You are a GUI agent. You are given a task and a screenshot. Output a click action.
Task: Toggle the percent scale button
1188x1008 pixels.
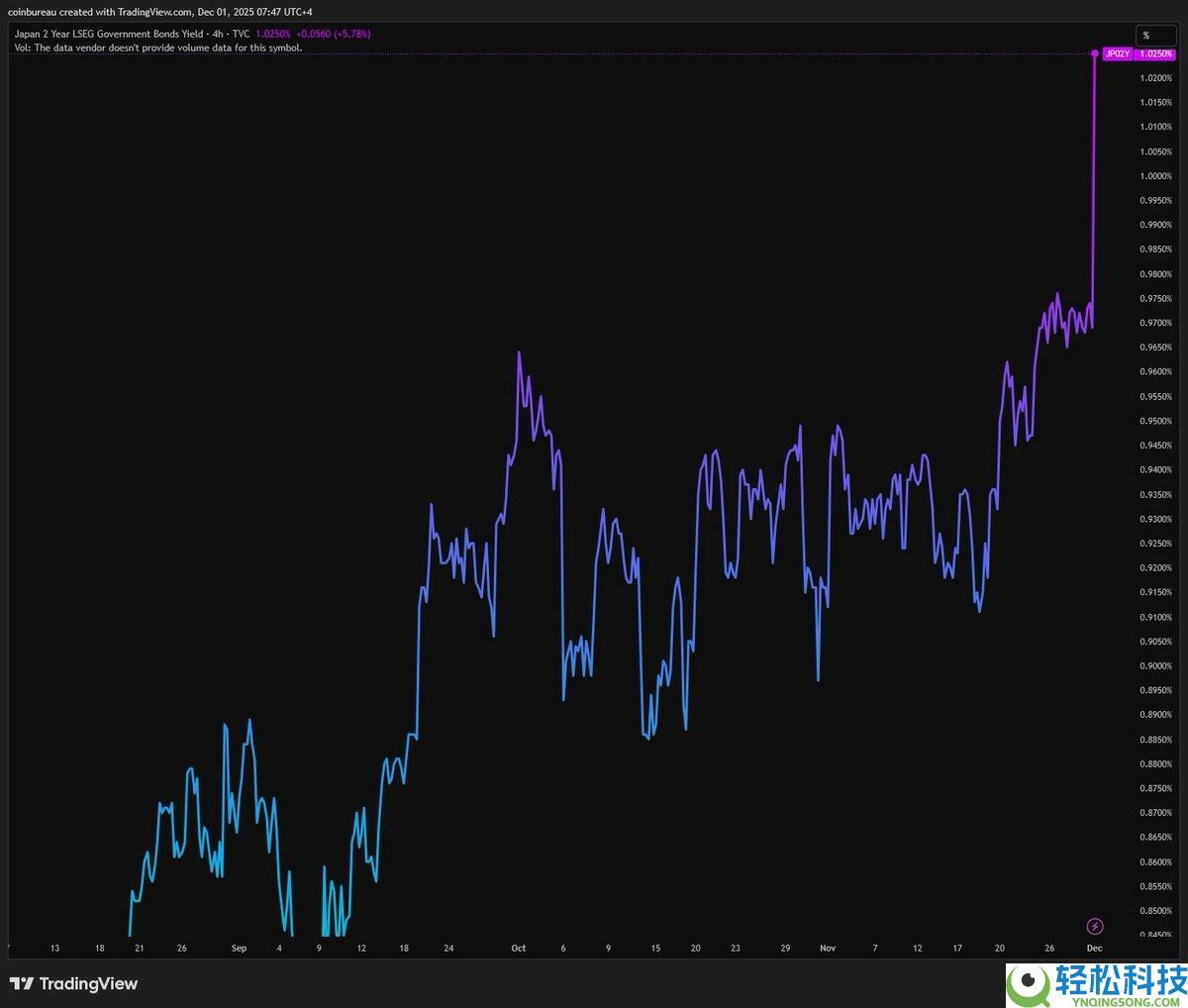1146,36
